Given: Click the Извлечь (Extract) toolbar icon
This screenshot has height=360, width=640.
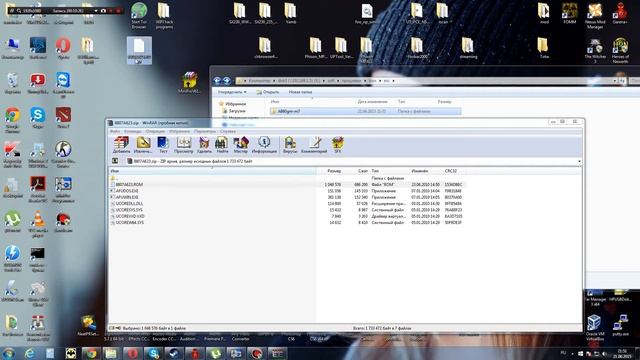Looking at the screenshot, I should [143, 145].
